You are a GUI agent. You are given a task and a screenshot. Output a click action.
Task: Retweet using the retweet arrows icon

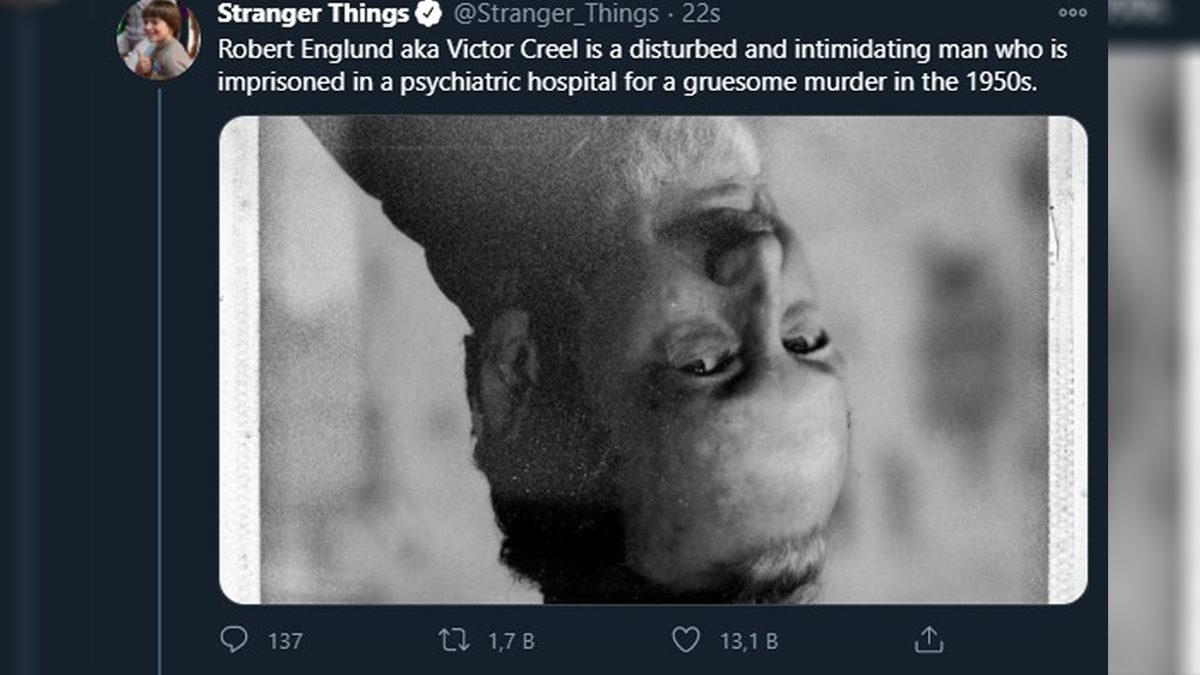(x=454, y=639)
